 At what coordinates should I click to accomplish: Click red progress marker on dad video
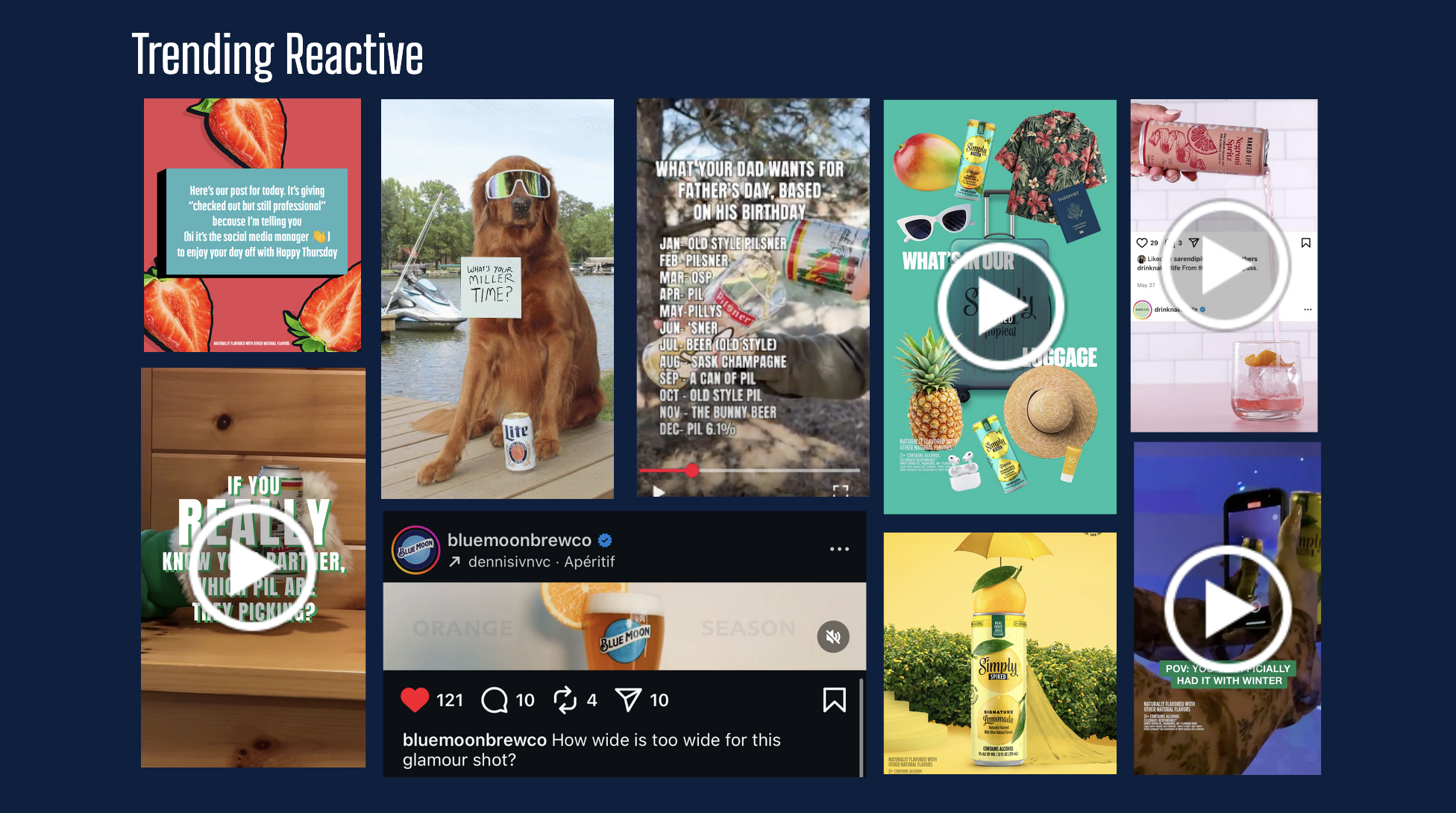pos(692,470)
